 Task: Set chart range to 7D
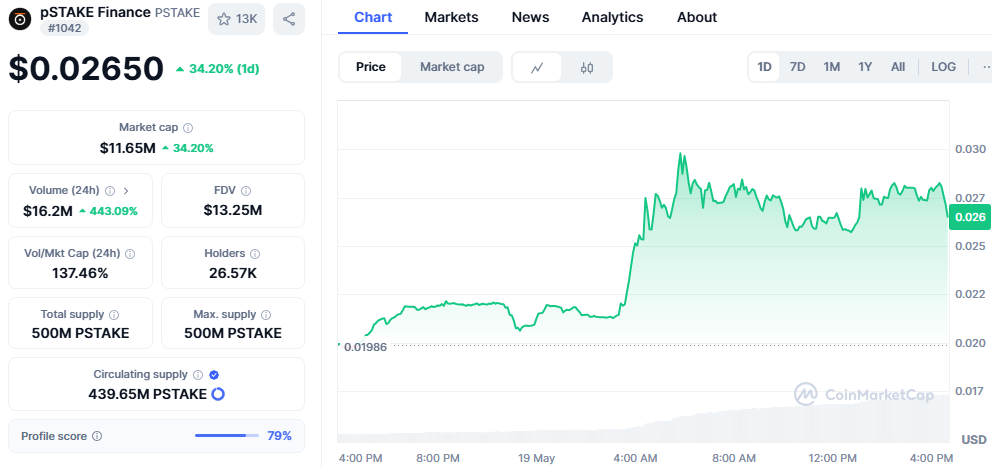click(x=798, y=67)
